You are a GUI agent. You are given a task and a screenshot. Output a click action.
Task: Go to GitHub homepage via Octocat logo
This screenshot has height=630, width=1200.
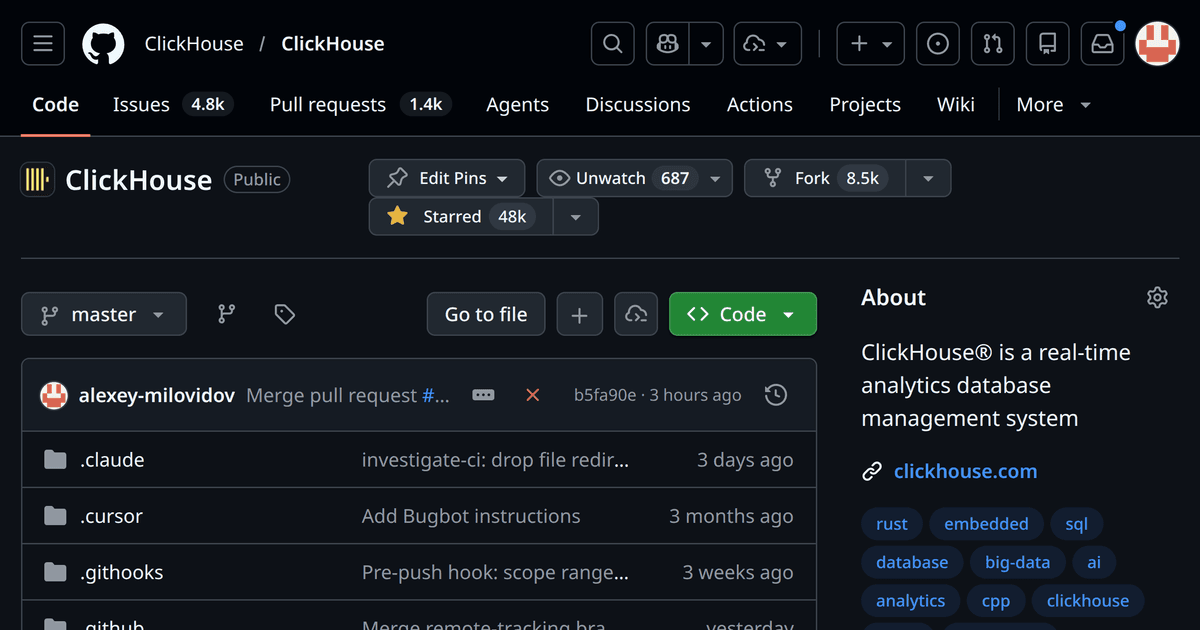tap(103, 44)
